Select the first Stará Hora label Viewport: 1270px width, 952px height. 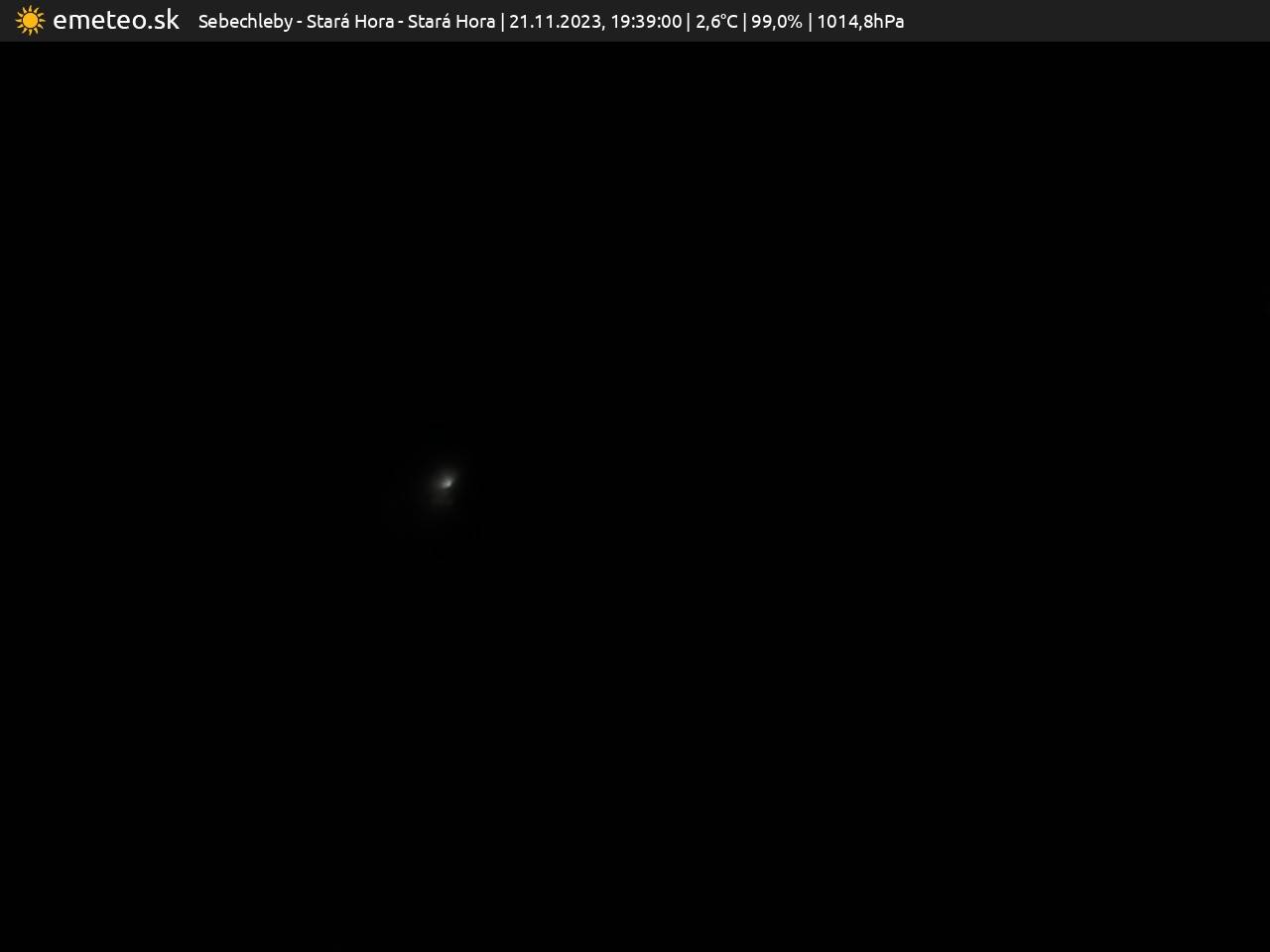pyautogui.click(x=349, y=22)
